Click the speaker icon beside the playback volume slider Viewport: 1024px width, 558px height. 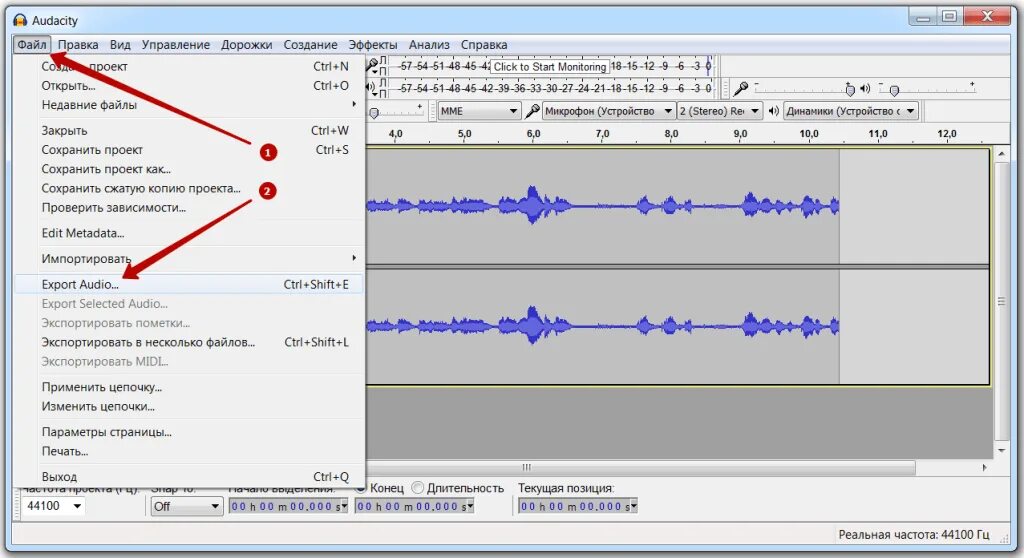pyautogui.click(x=865, y=88)
